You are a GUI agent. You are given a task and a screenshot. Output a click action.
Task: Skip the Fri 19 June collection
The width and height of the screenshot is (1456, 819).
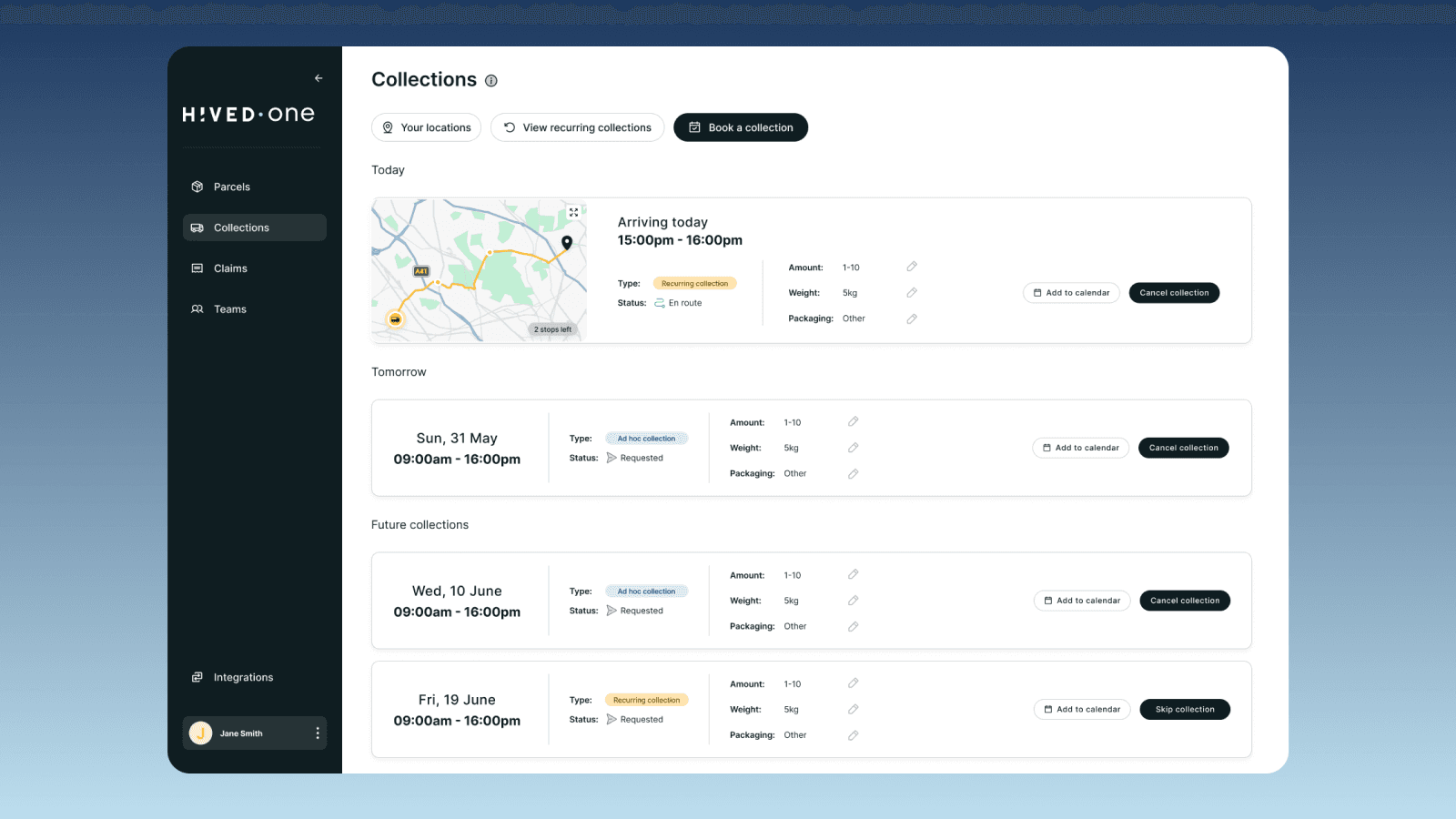[x=1185, y=709]
